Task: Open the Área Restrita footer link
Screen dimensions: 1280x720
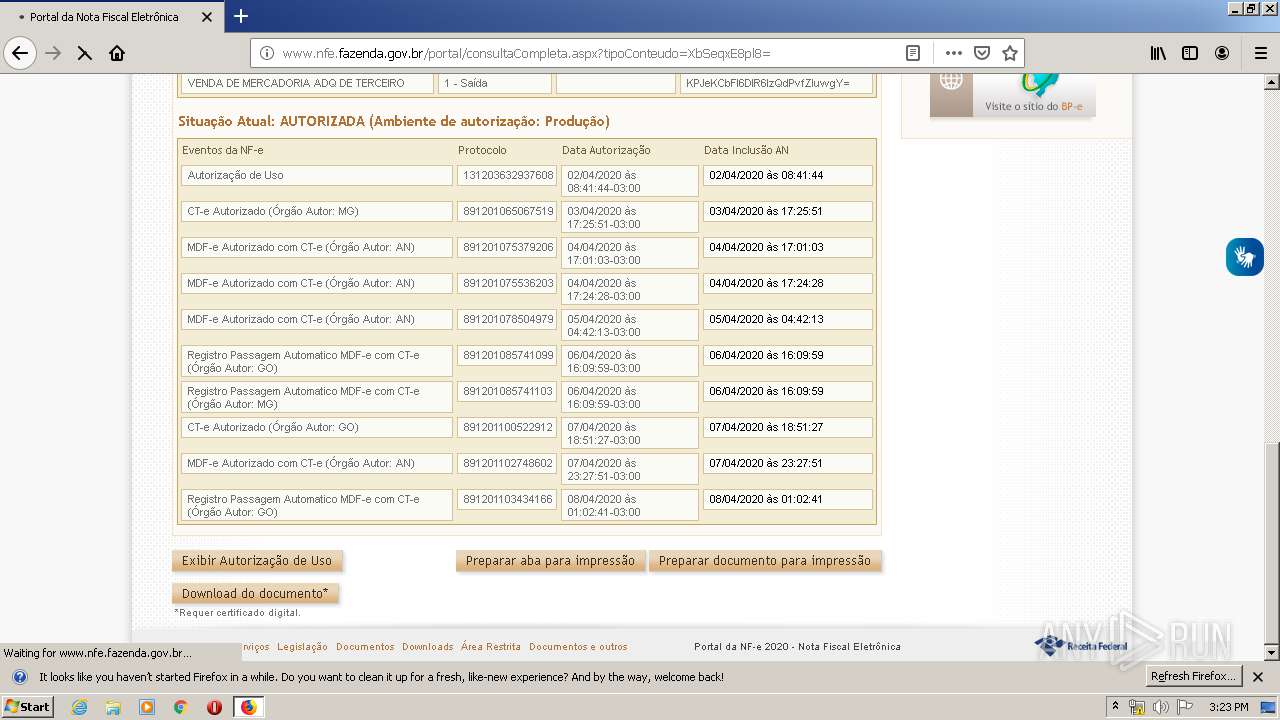Action: pyautogui.click(x=491, y=647)
